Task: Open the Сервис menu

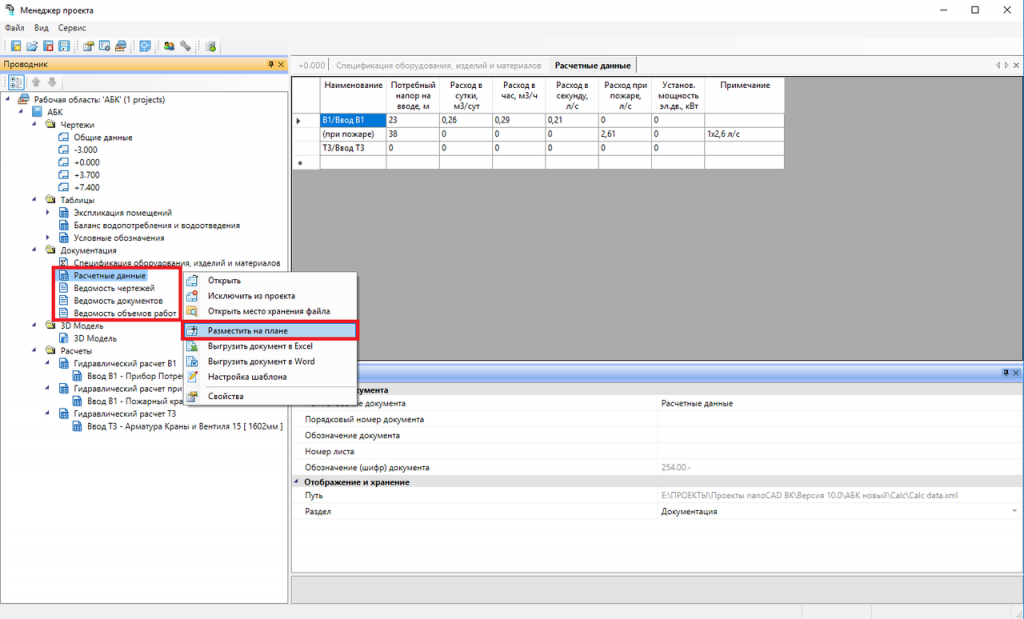Action: pyautogui.click(x=72, y=28)
